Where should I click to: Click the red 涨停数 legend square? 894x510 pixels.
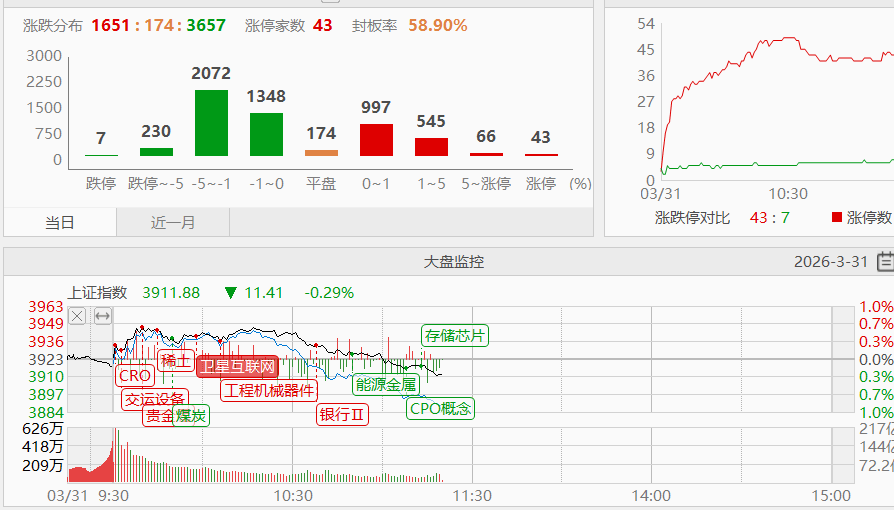(836, 217)
